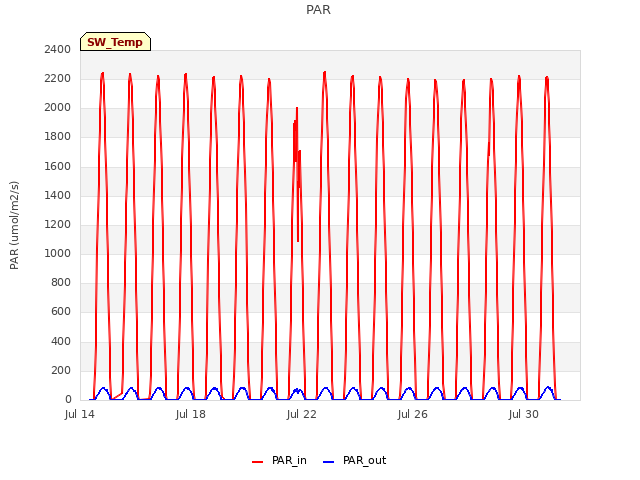640x480 pixels.
Task: Click the 0 y-axis tick label
Action: pos(68,400)
